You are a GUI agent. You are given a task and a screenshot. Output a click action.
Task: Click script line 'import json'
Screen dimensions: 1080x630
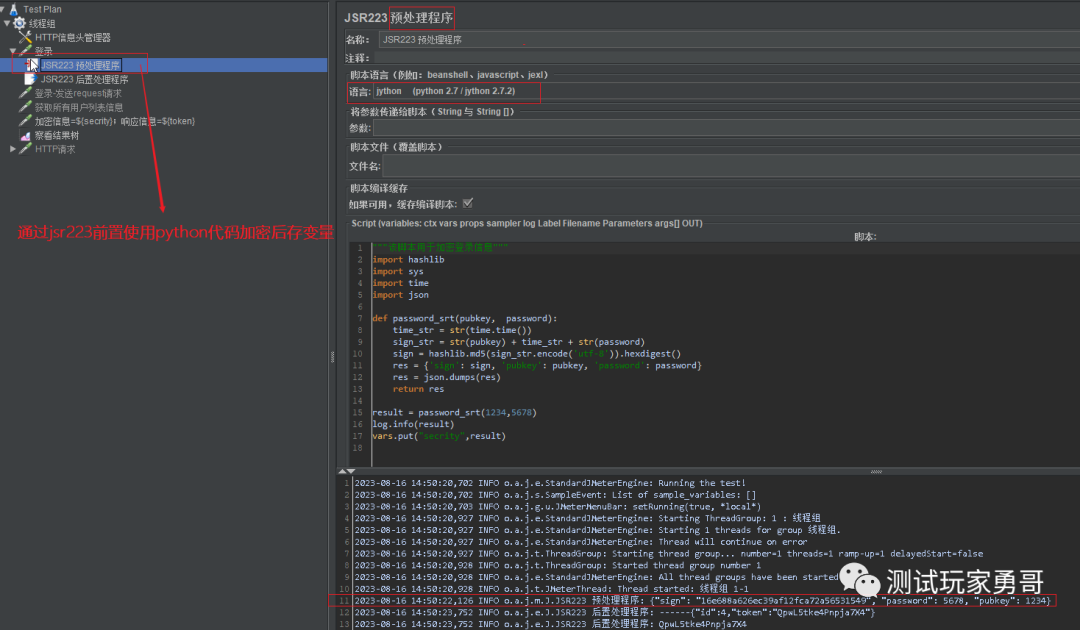pos(400,295)
